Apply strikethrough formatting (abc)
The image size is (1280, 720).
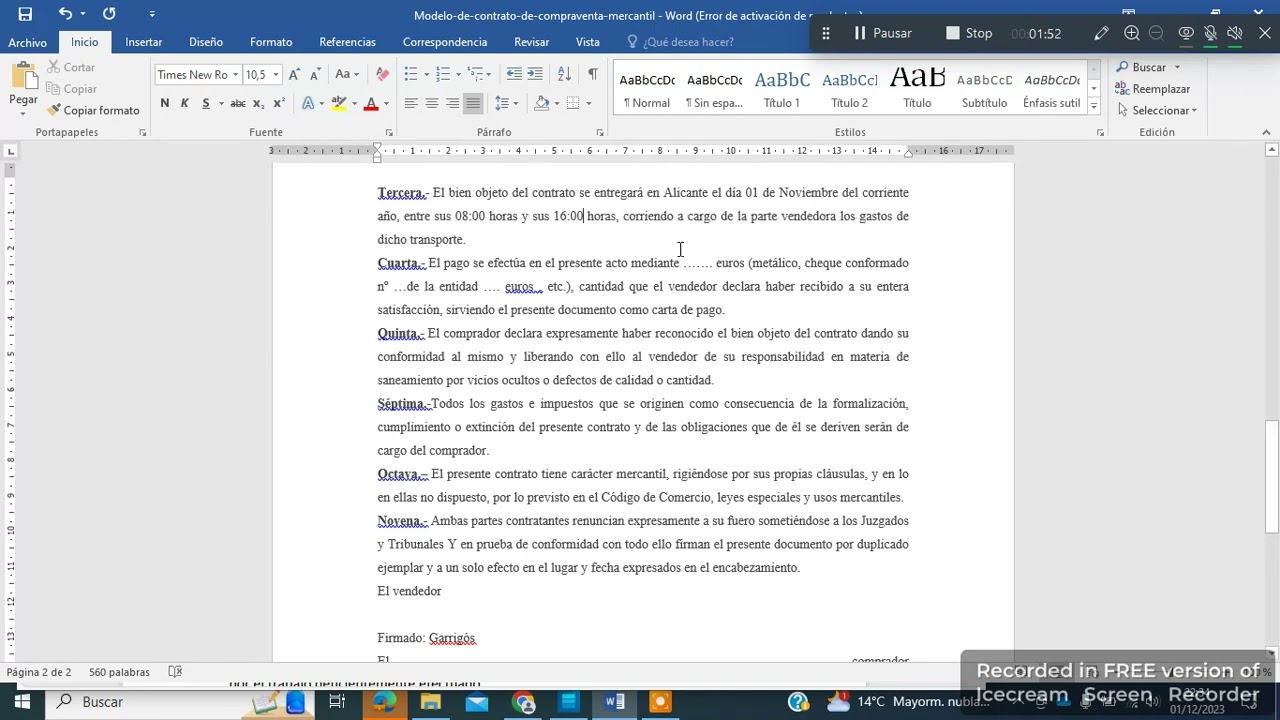(238, 103)
